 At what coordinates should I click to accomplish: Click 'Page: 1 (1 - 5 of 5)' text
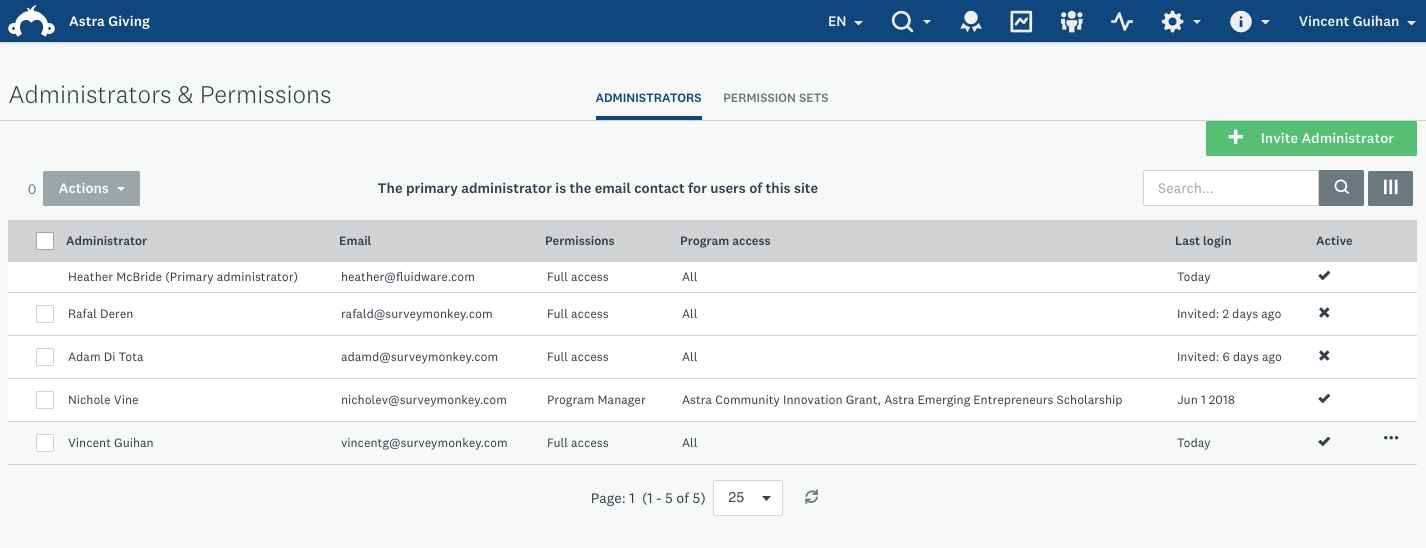point(648,498)
